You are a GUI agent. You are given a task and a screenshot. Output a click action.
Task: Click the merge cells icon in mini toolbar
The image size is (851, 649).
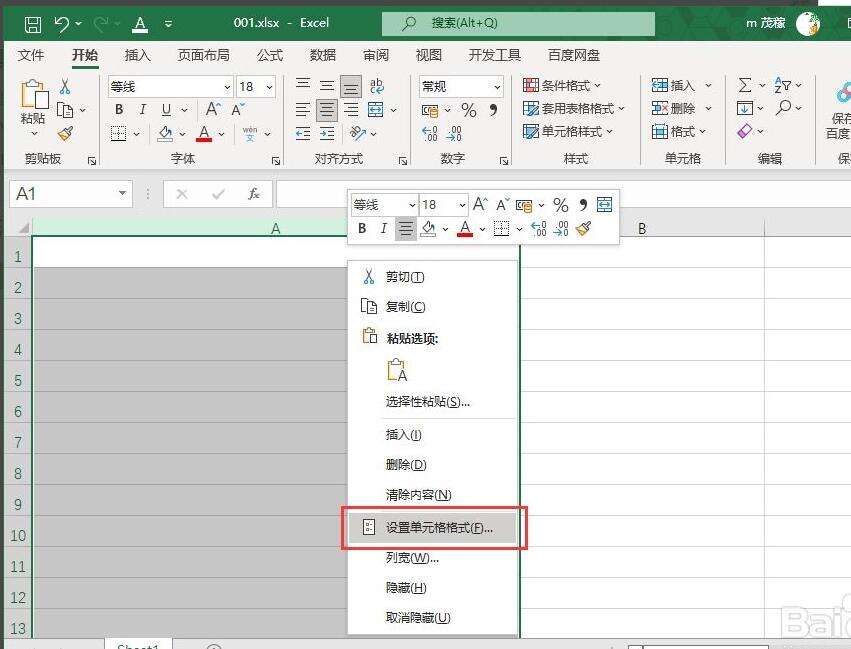click(x=604, y=205)
